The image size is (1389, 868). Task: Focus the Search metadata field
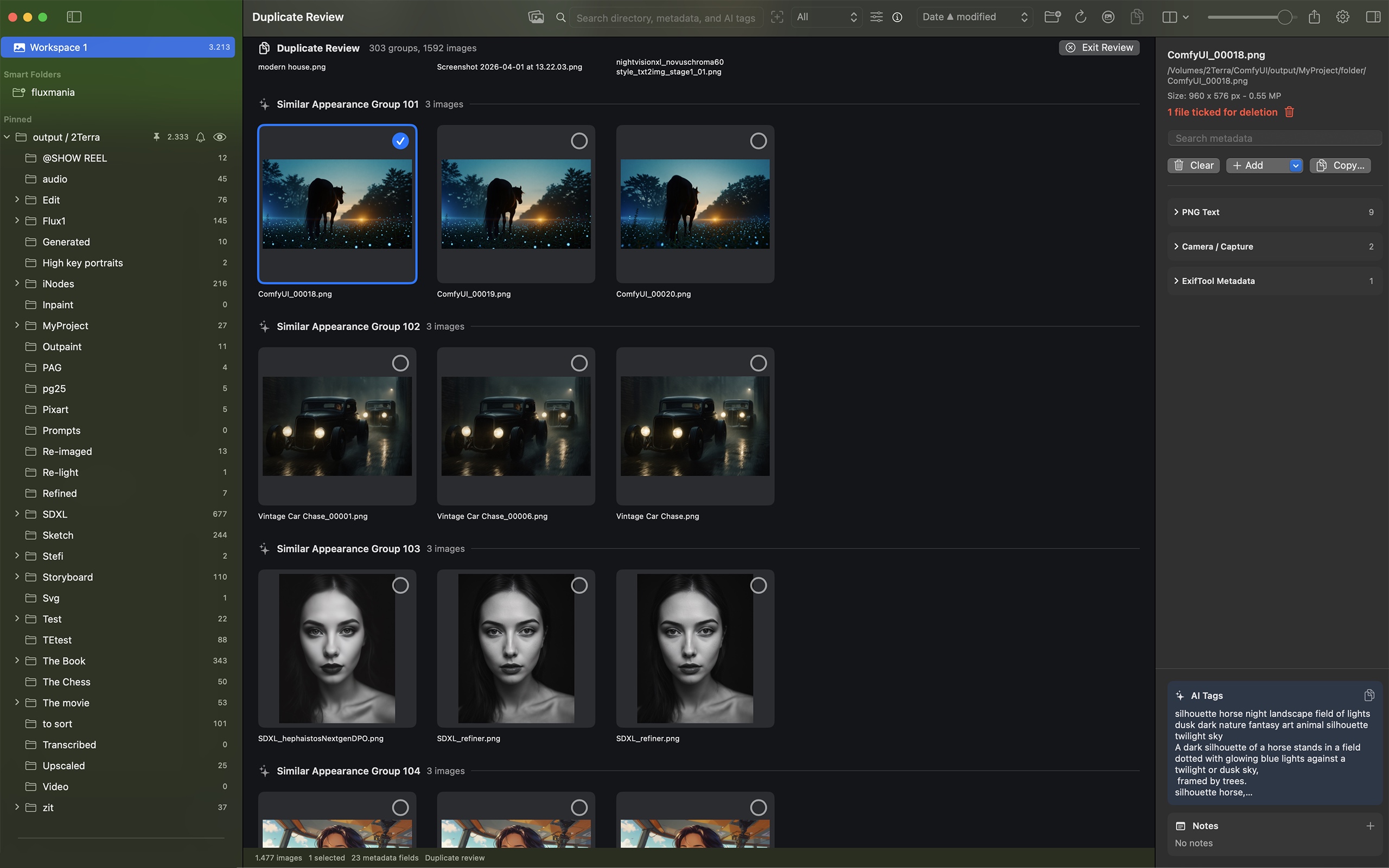coord(1274,138)
